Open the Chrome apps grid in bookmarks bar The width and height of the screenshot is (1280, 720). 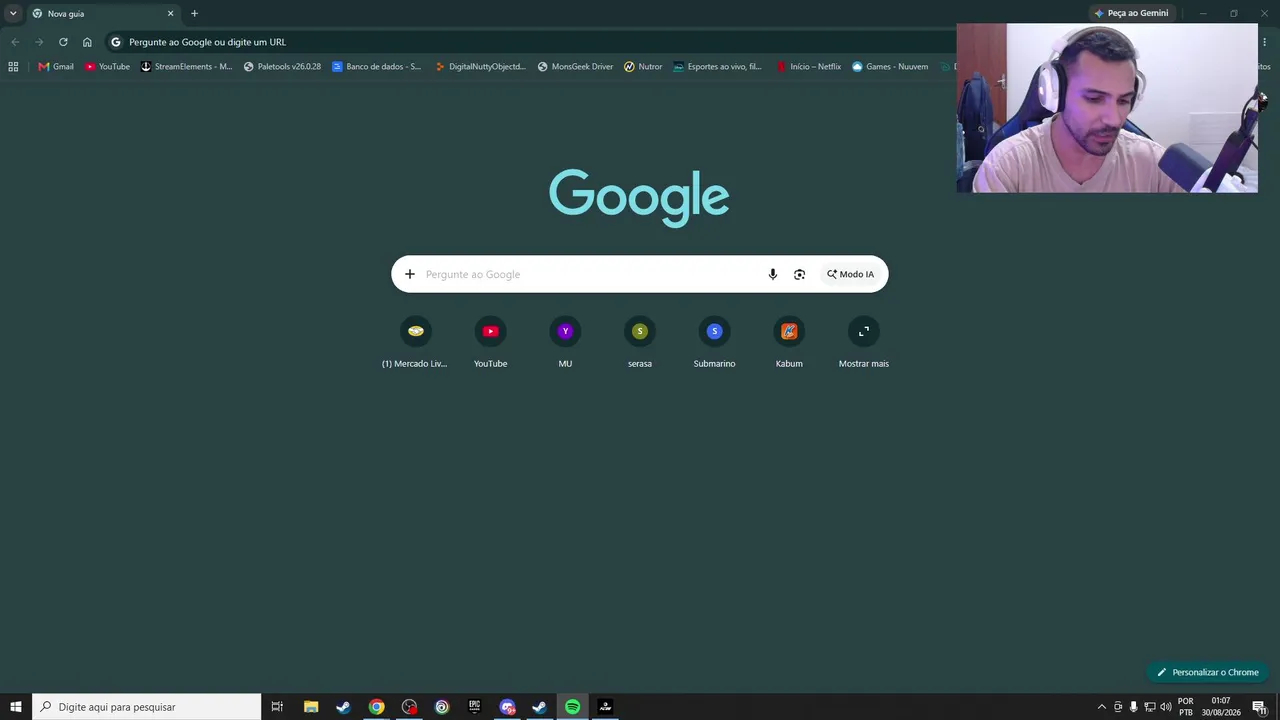point(13,67)
